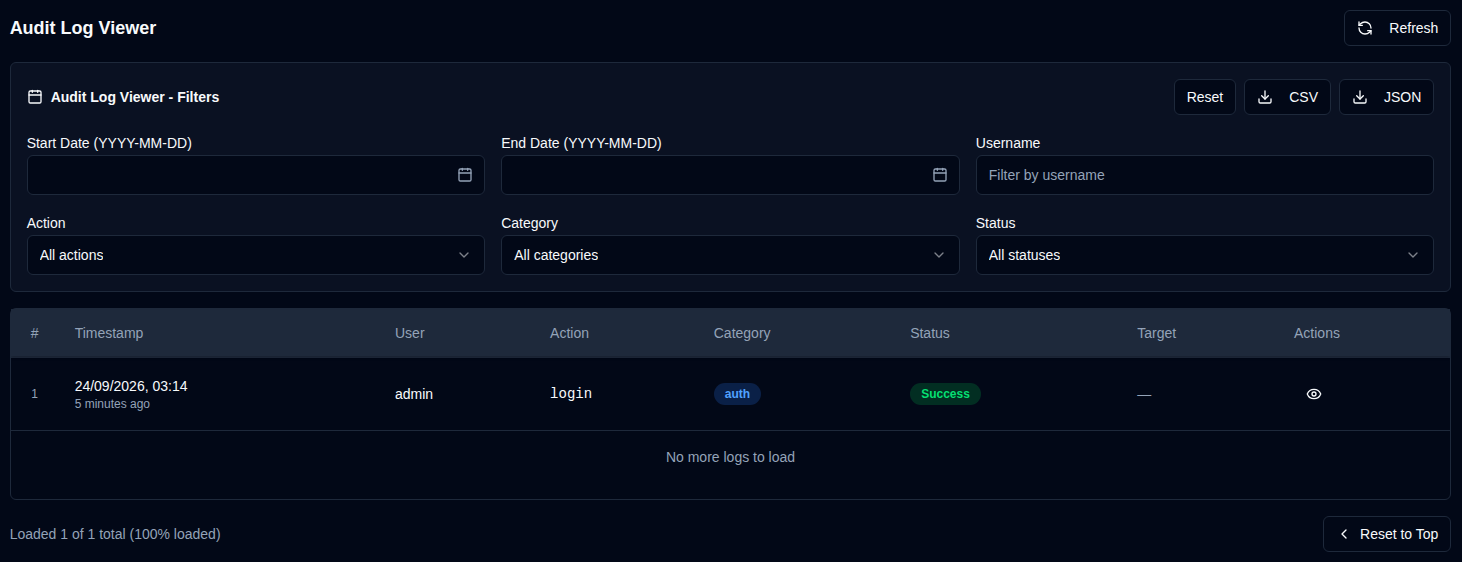Screen dimensions: 1462x562
Task: Focus the Filter by username field
Action: pos(1205,175)
